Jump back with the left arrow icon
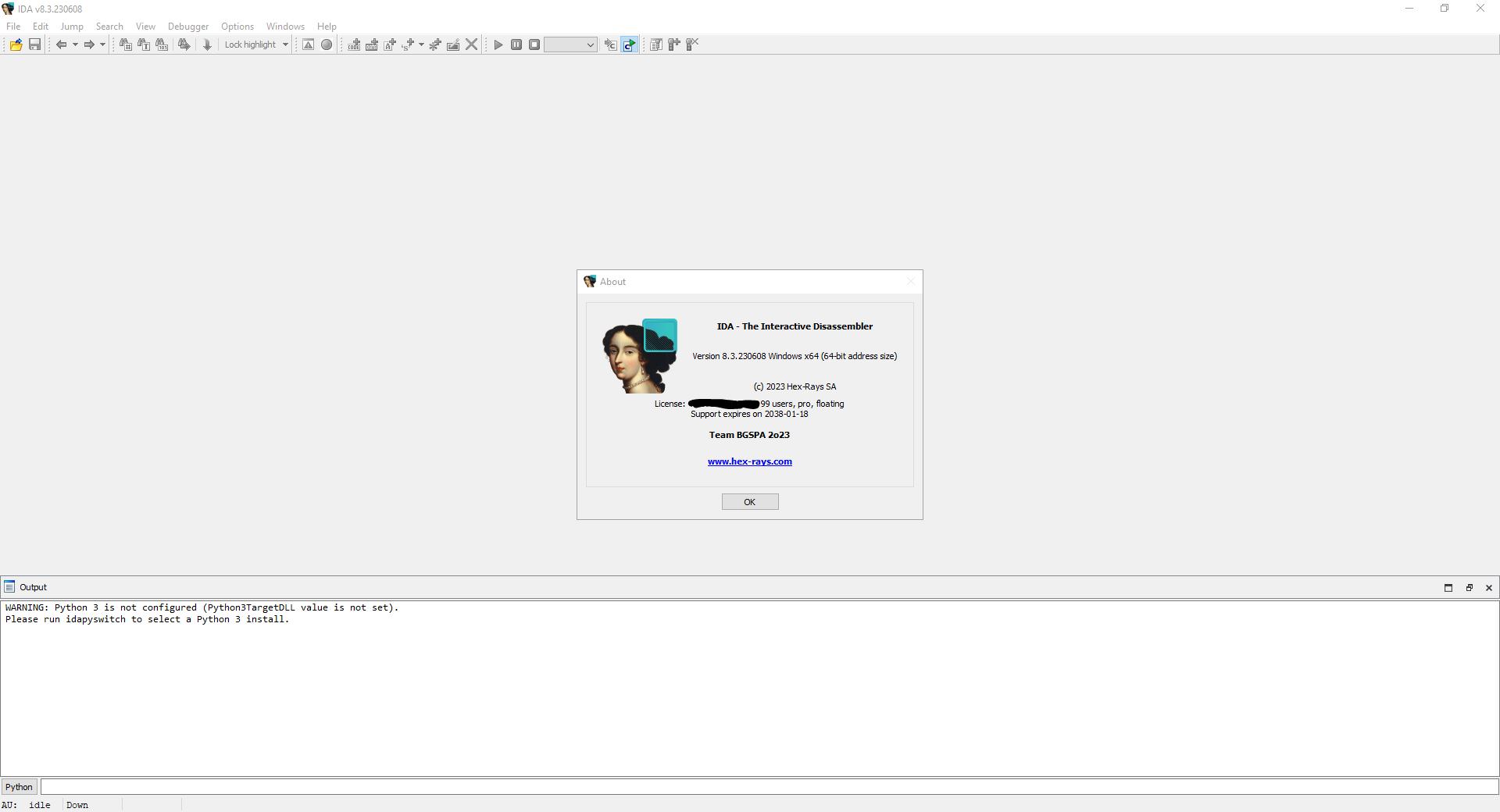The height and width of the screenshot is (812, 1500). pyautogui.click(x=61, y=45)
